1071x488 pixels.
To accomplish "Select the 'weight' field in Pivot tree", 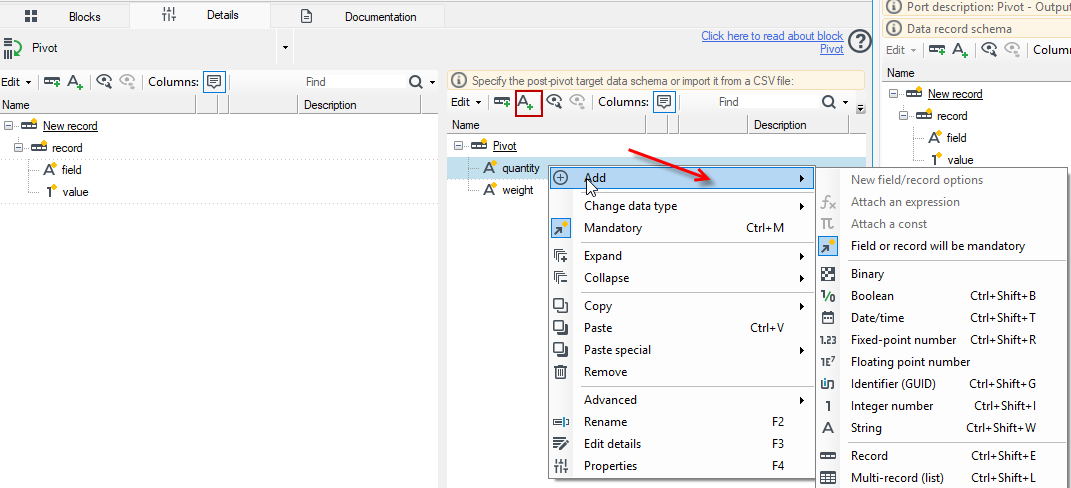I will point(518,190).
